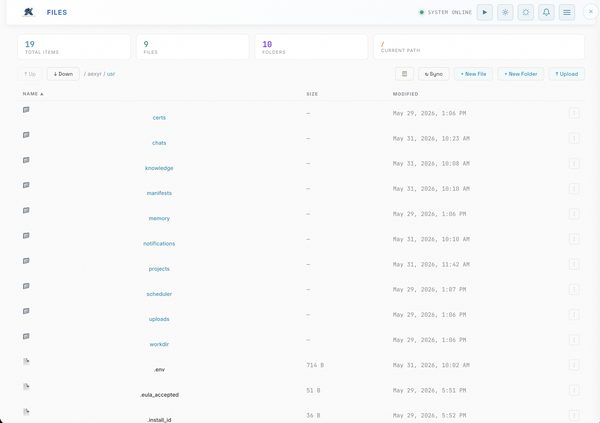
Task: Open actions menu for the certs row
Action: click(x=574, y=113)
